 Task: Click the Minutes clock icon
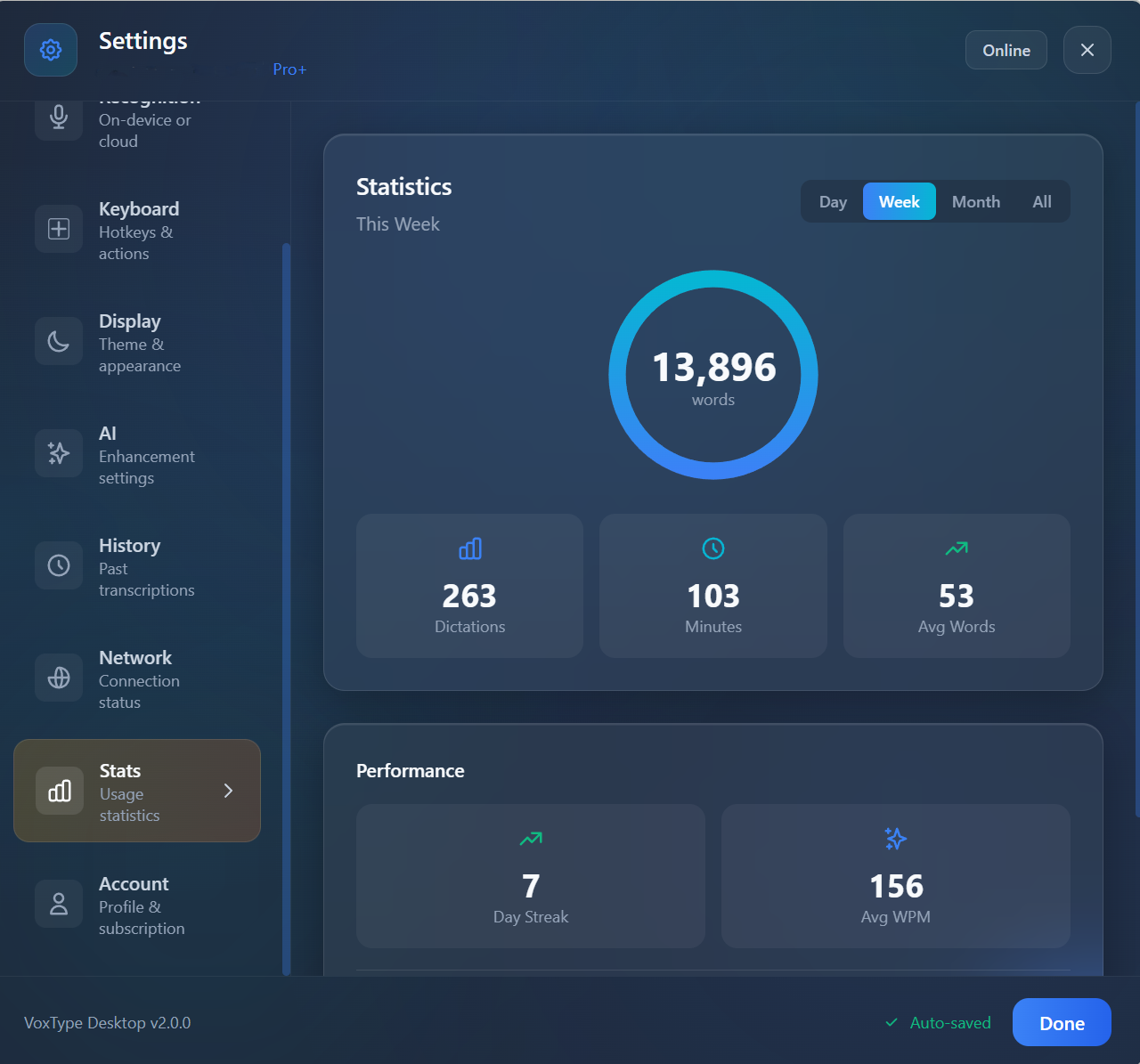(x=712, y=548)
